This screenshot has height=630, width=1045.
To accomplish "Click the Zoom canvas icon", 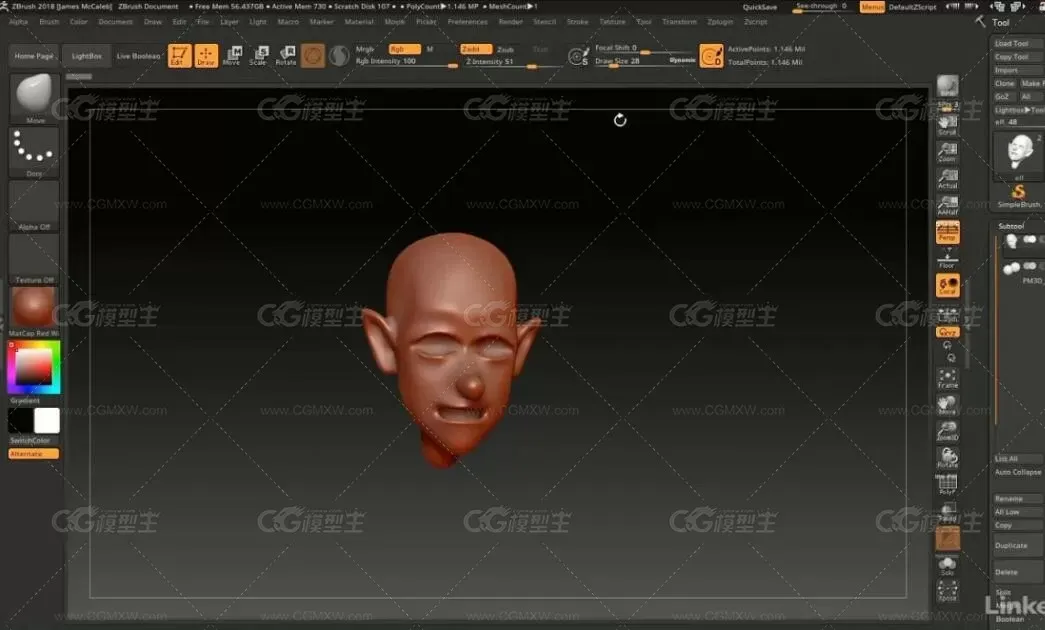I will (x=947, y=151).
